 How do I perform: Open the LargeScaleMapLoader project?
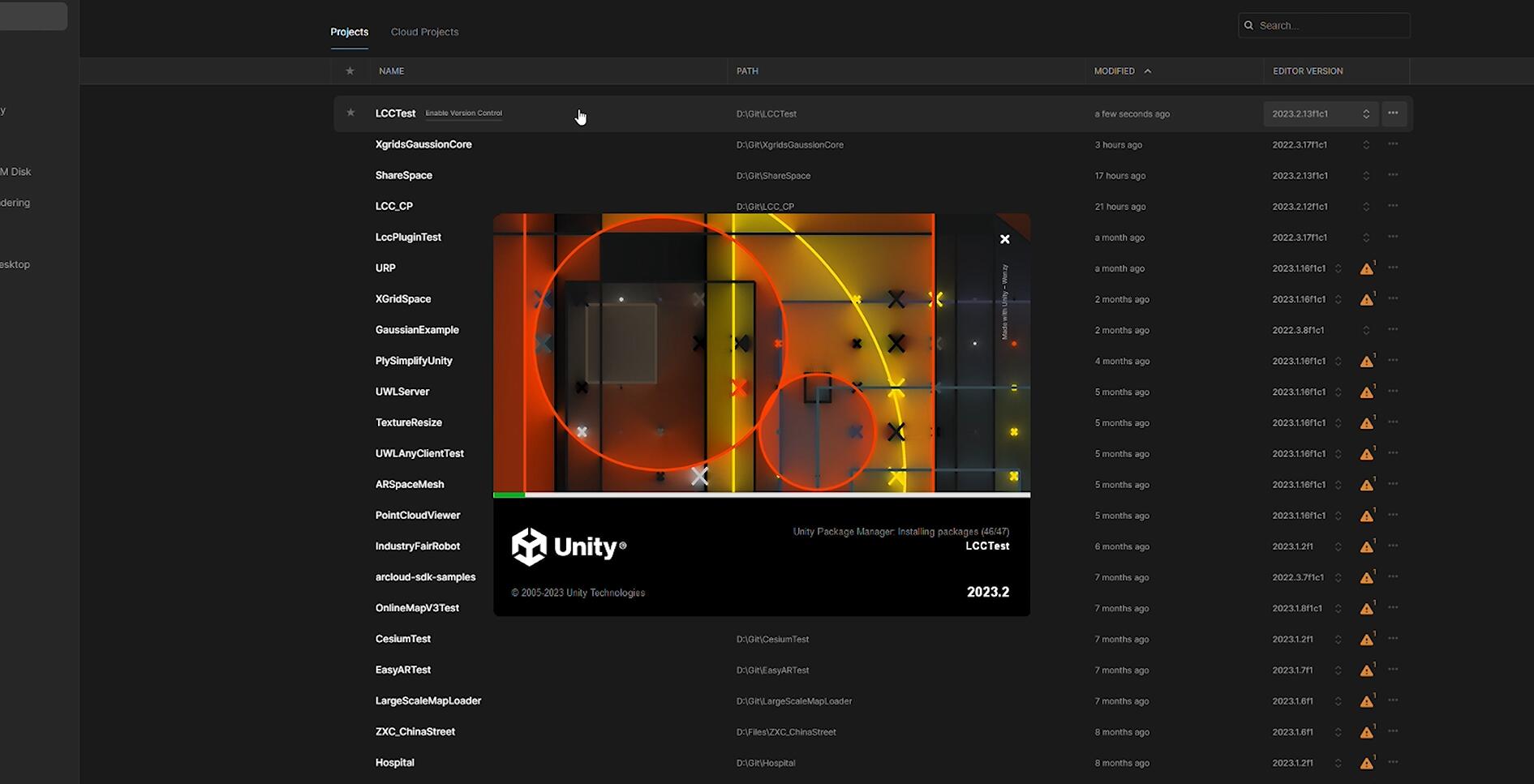click(428, 700)
